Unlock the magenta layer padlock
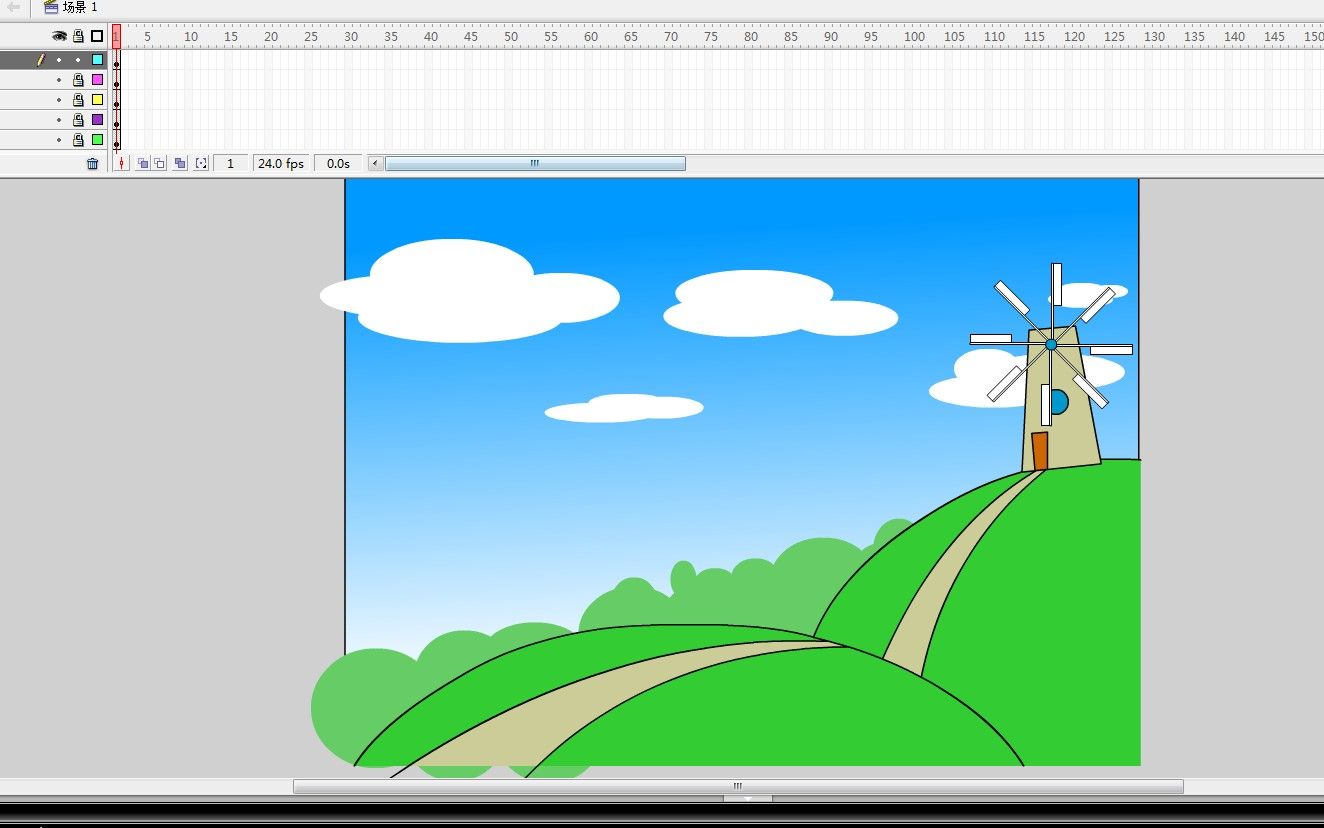Screen dimensions: 1324x828 [x=78, y=79]
